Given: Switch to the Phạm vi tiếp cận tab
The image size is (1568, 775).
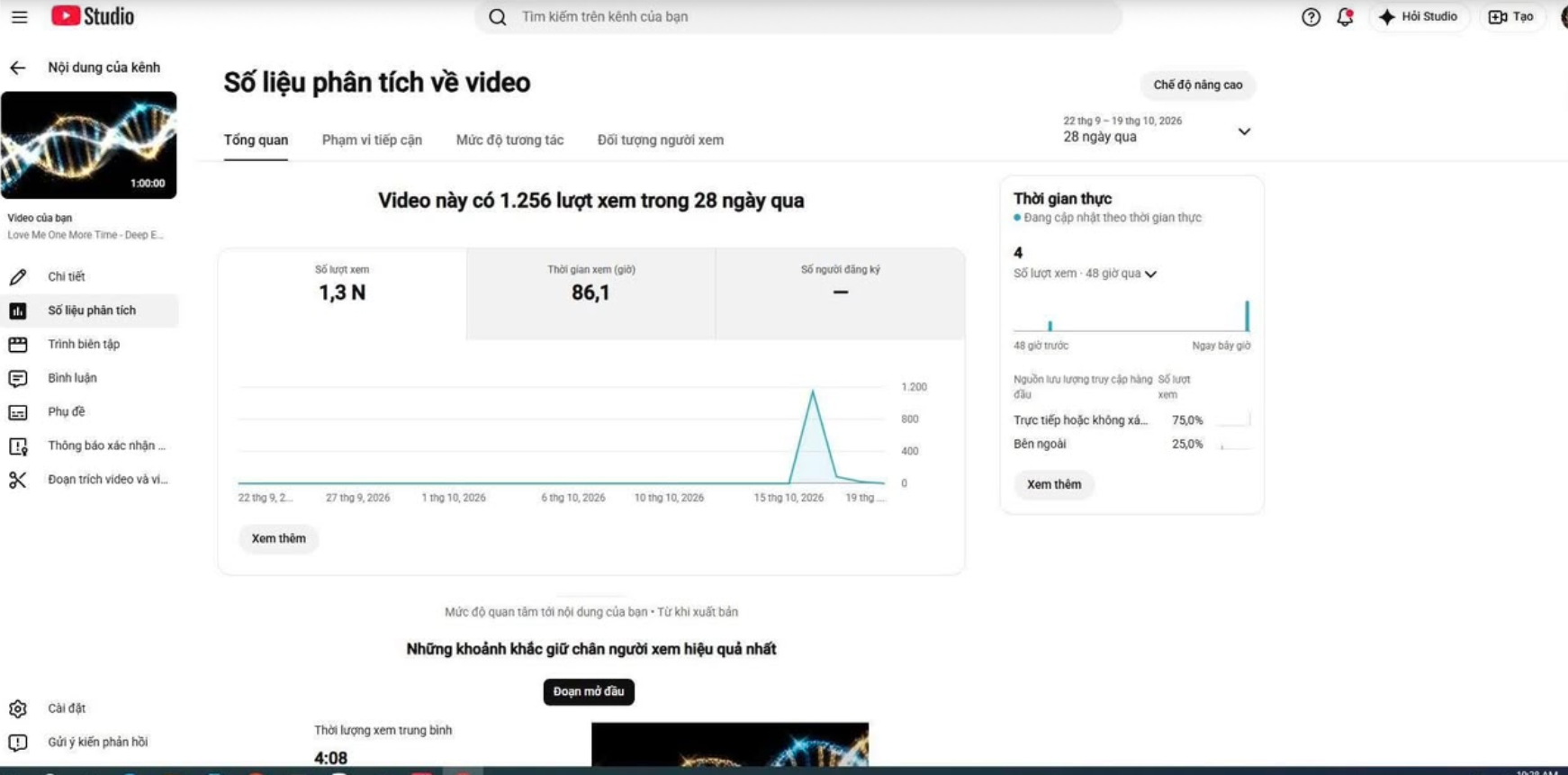Looking at the screenshot, I should (372, 140).
